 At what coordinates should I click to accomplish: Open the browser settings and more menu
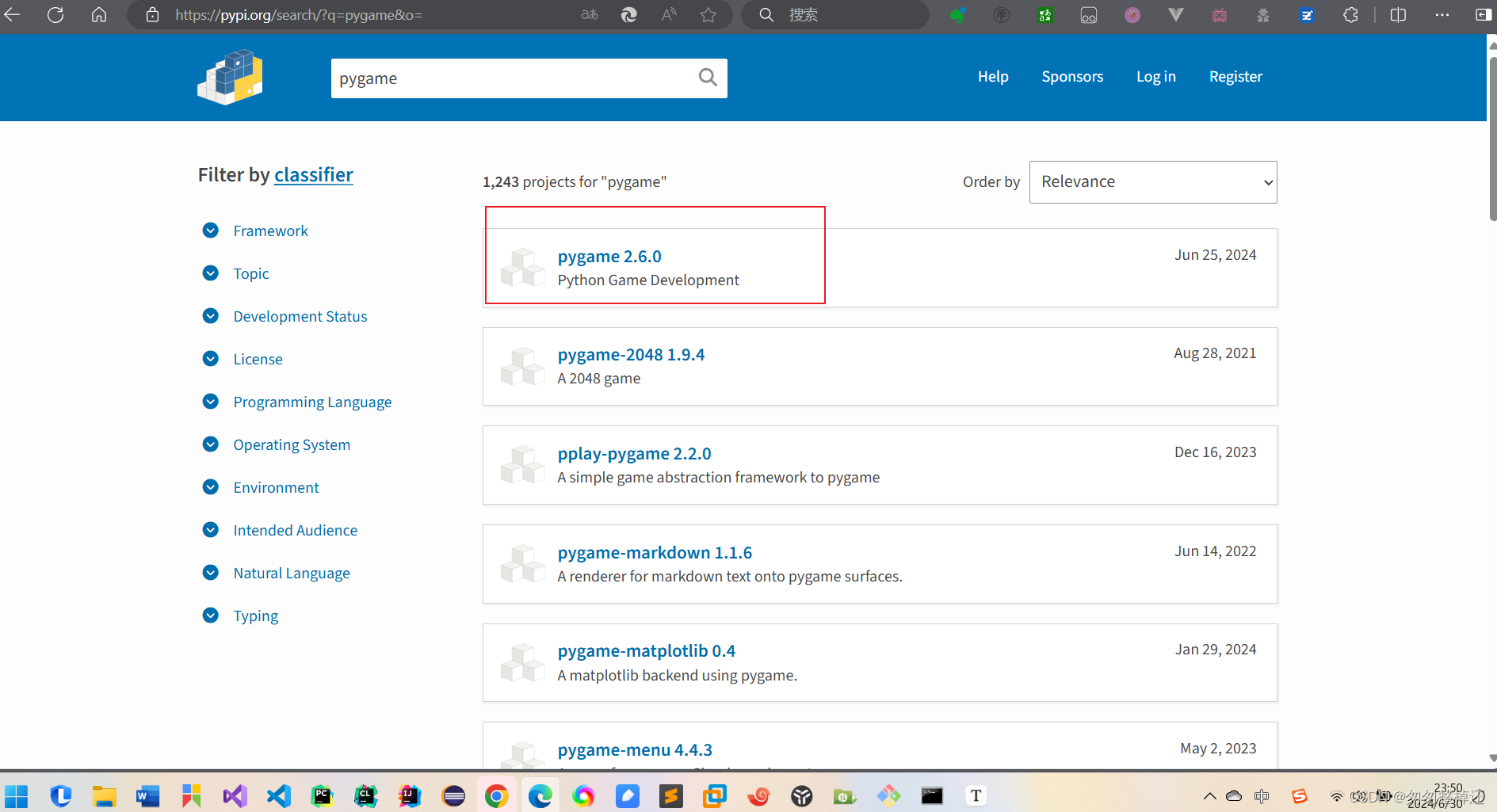point(1442,15)
